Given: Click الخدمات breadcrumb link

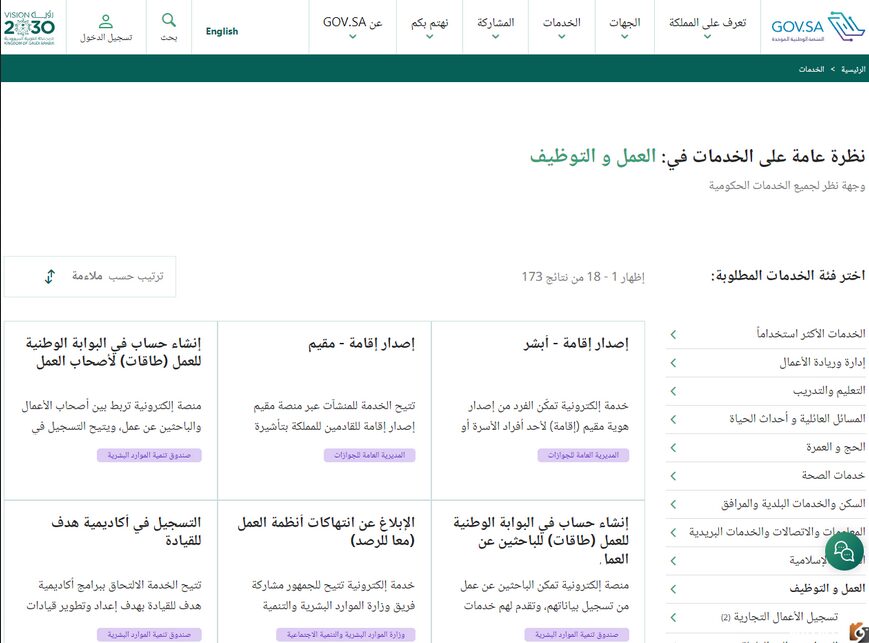Looking at the screenshot, I should (x=811, y=69).
